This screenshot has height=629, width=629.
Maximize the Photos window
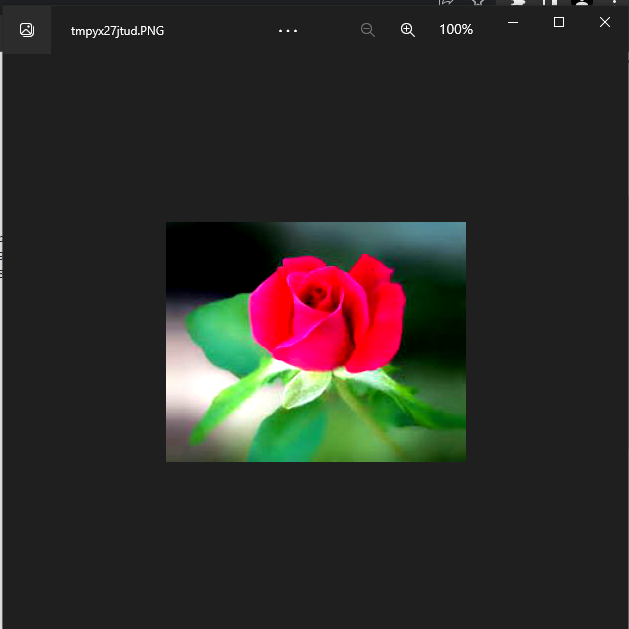pos(559,22)
